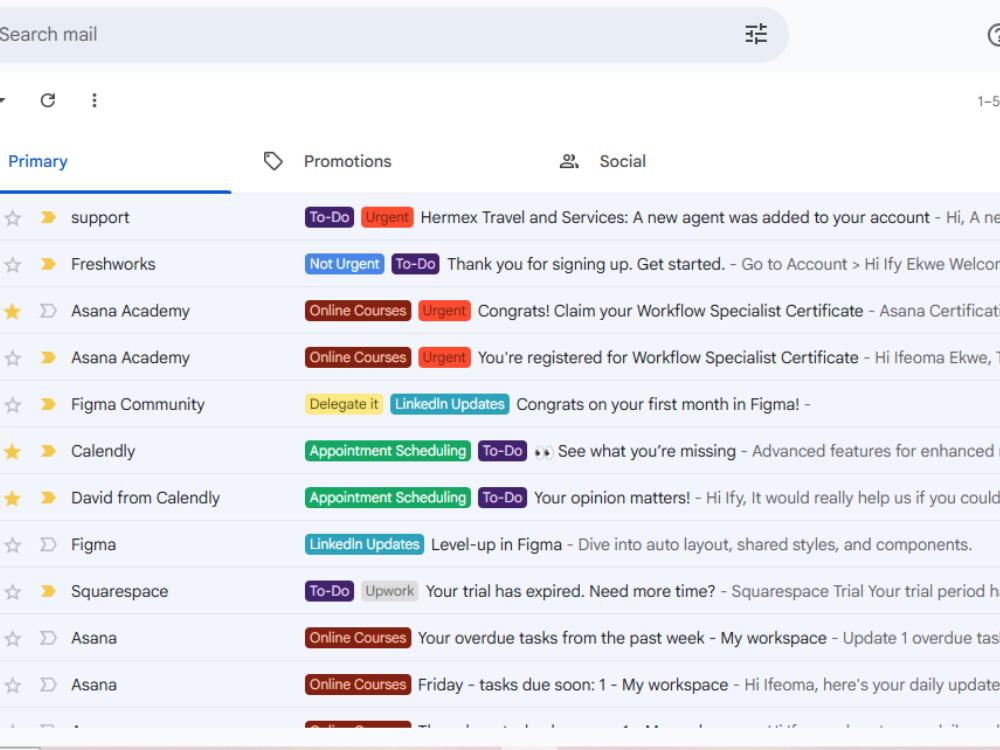Toggle importance marker on support email
Viewport: 1000px width, 750px height.
point(48,217)
